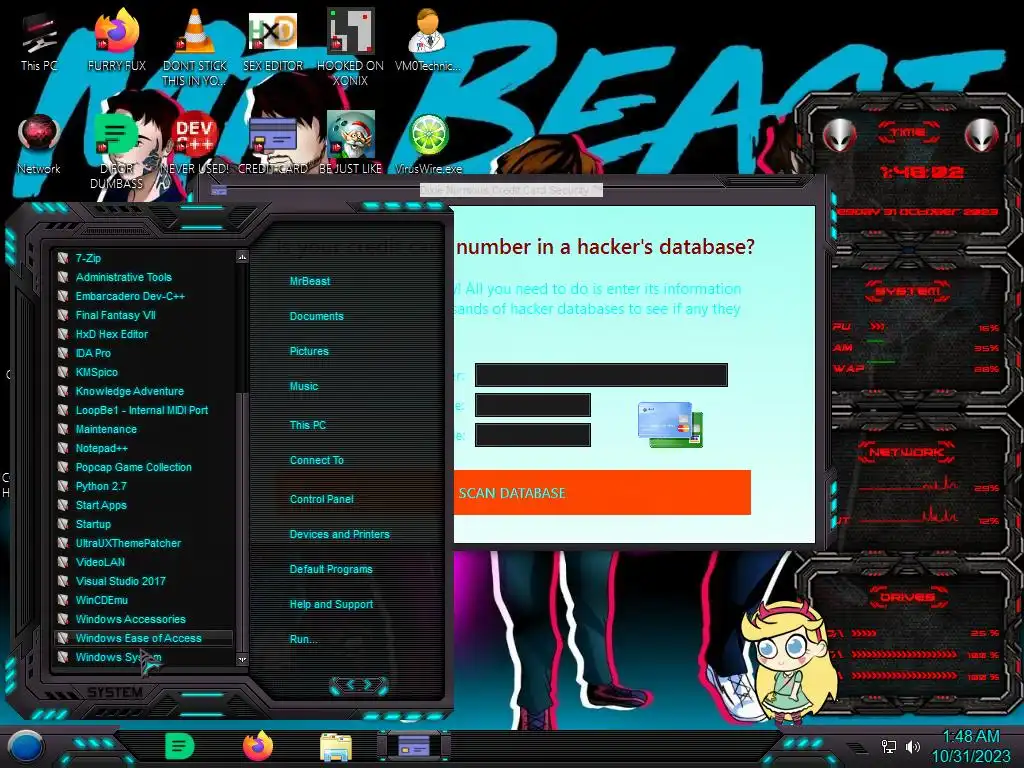Viewport: 1024px width, 768px height.
Task: Expand the Popcap Game Collection folder
Action: (x=133, y=467)
